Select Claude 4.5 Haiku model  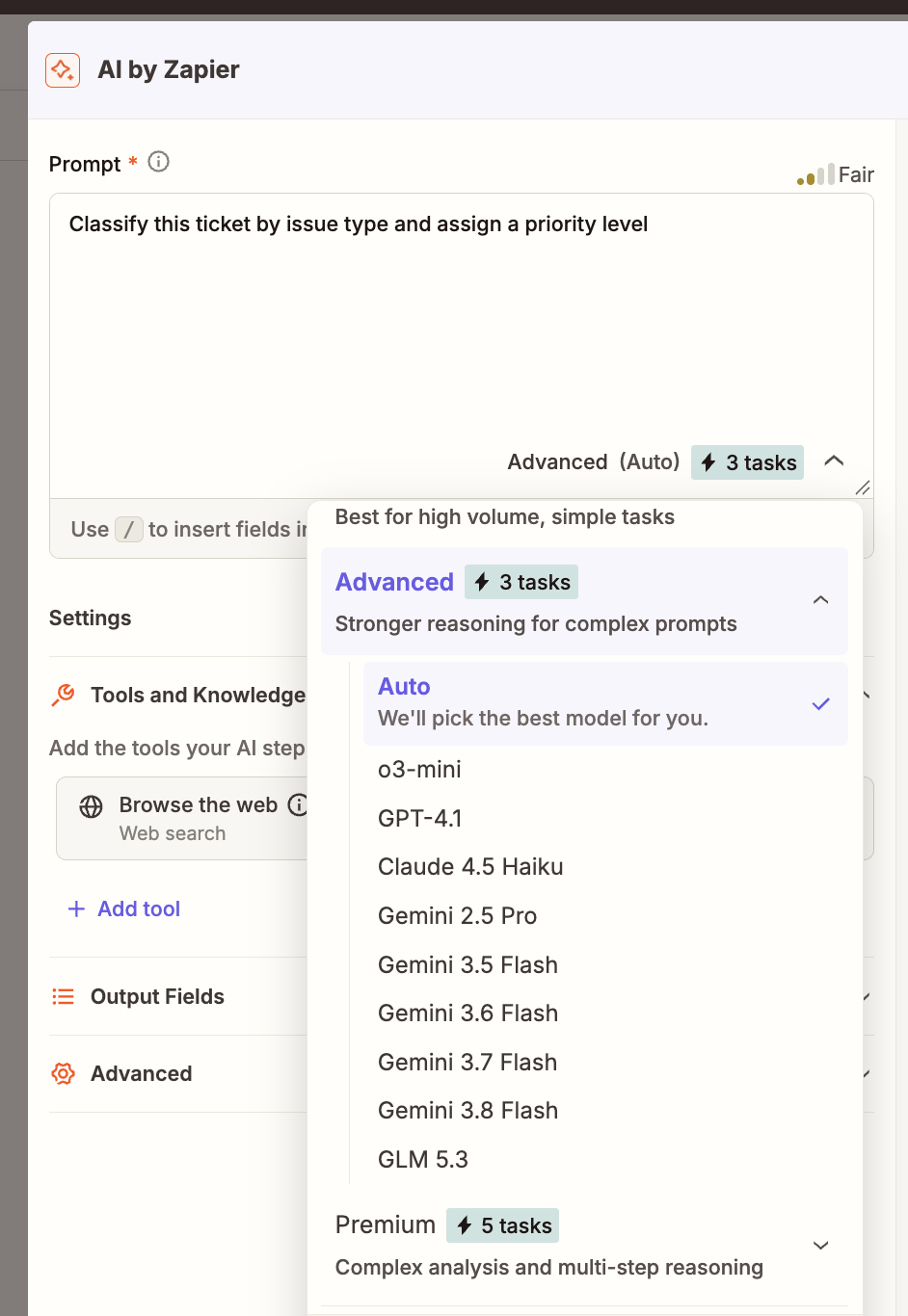click(x=470, y=867)
